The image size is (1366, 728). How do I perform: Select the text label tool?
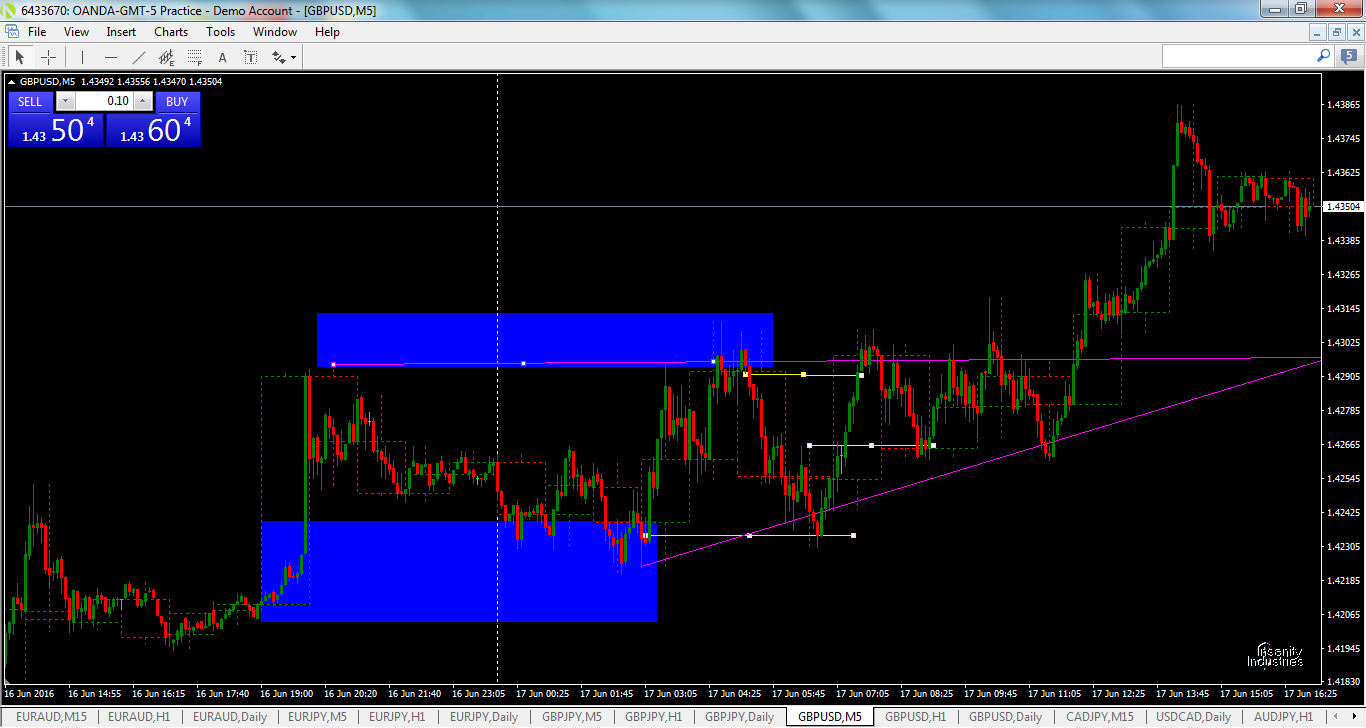click(252, 56)
